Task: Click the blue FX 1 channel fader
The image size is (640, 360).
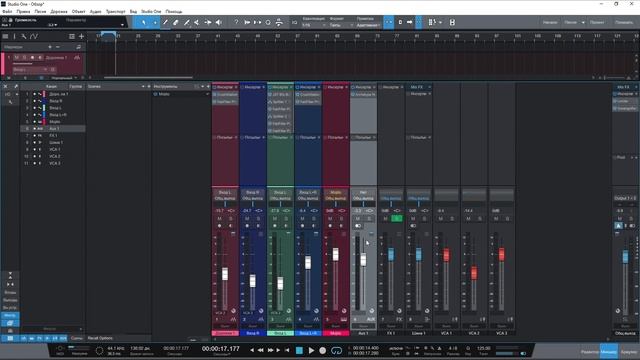Action: pos(391,254)
